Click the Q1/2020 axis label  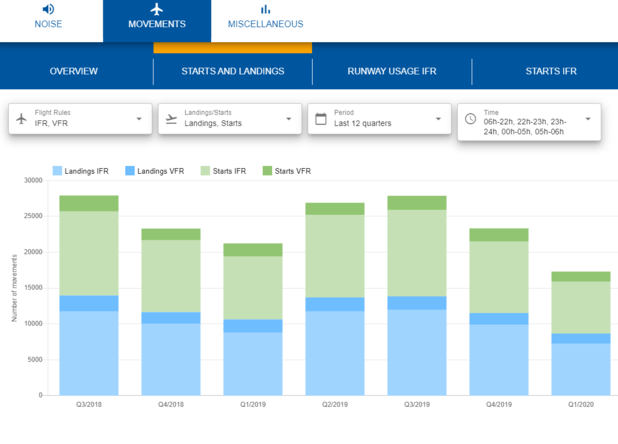pyautogui.click(x=581, y=405)
